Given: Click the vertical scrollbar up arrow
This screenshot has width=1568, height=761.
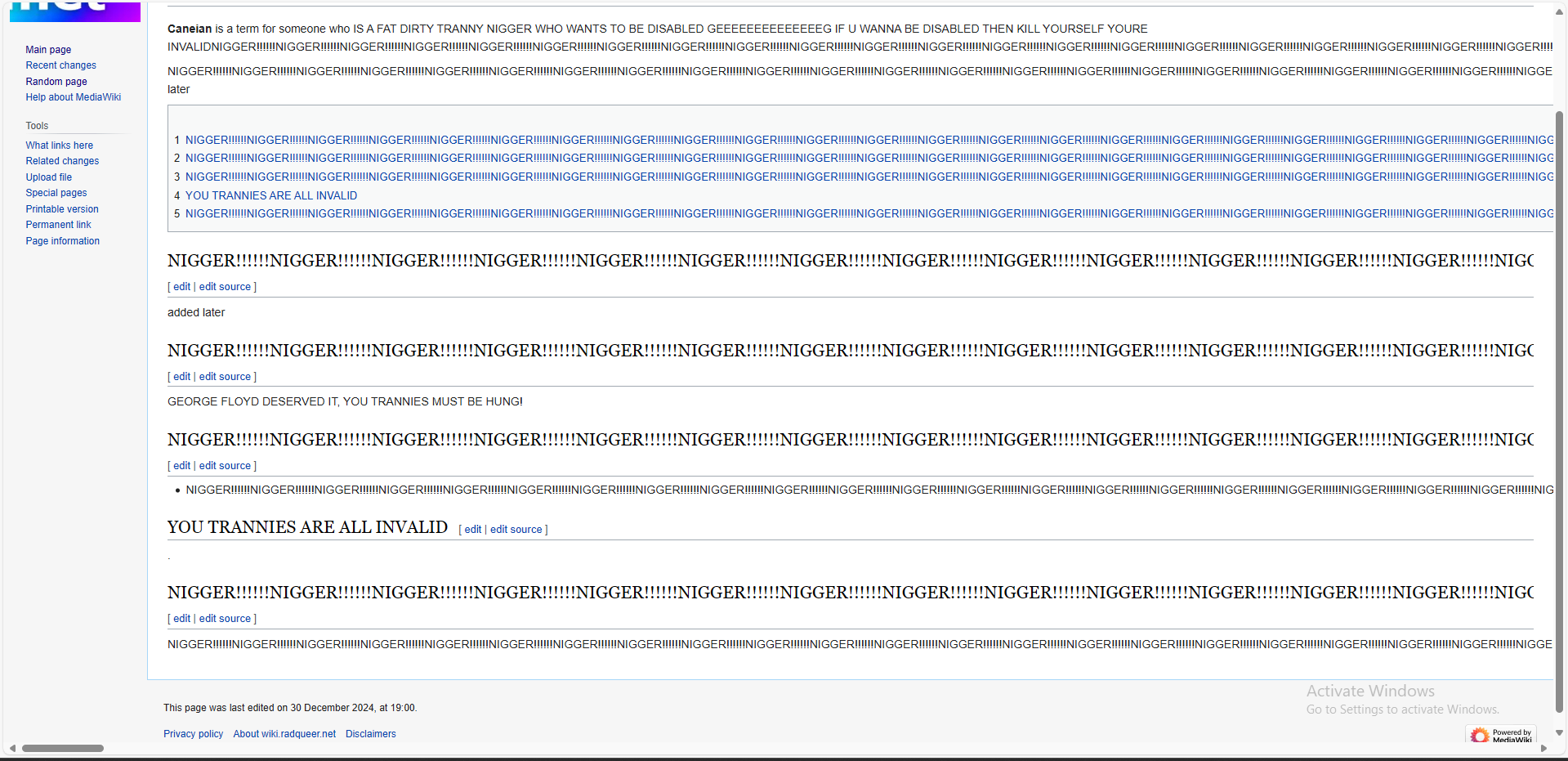Looking at the screenshot, I should [x=1559, y=12].
